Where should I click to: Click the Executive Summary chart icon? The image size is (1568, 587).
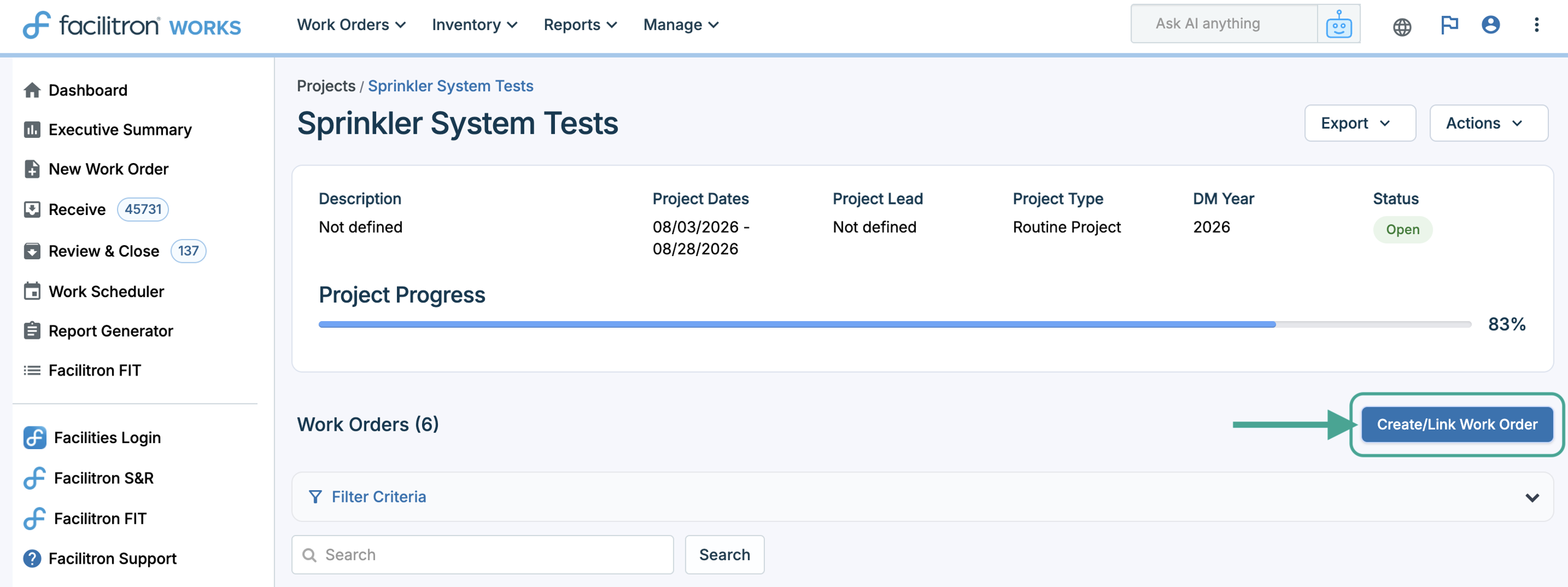click(x=32, y=129)
